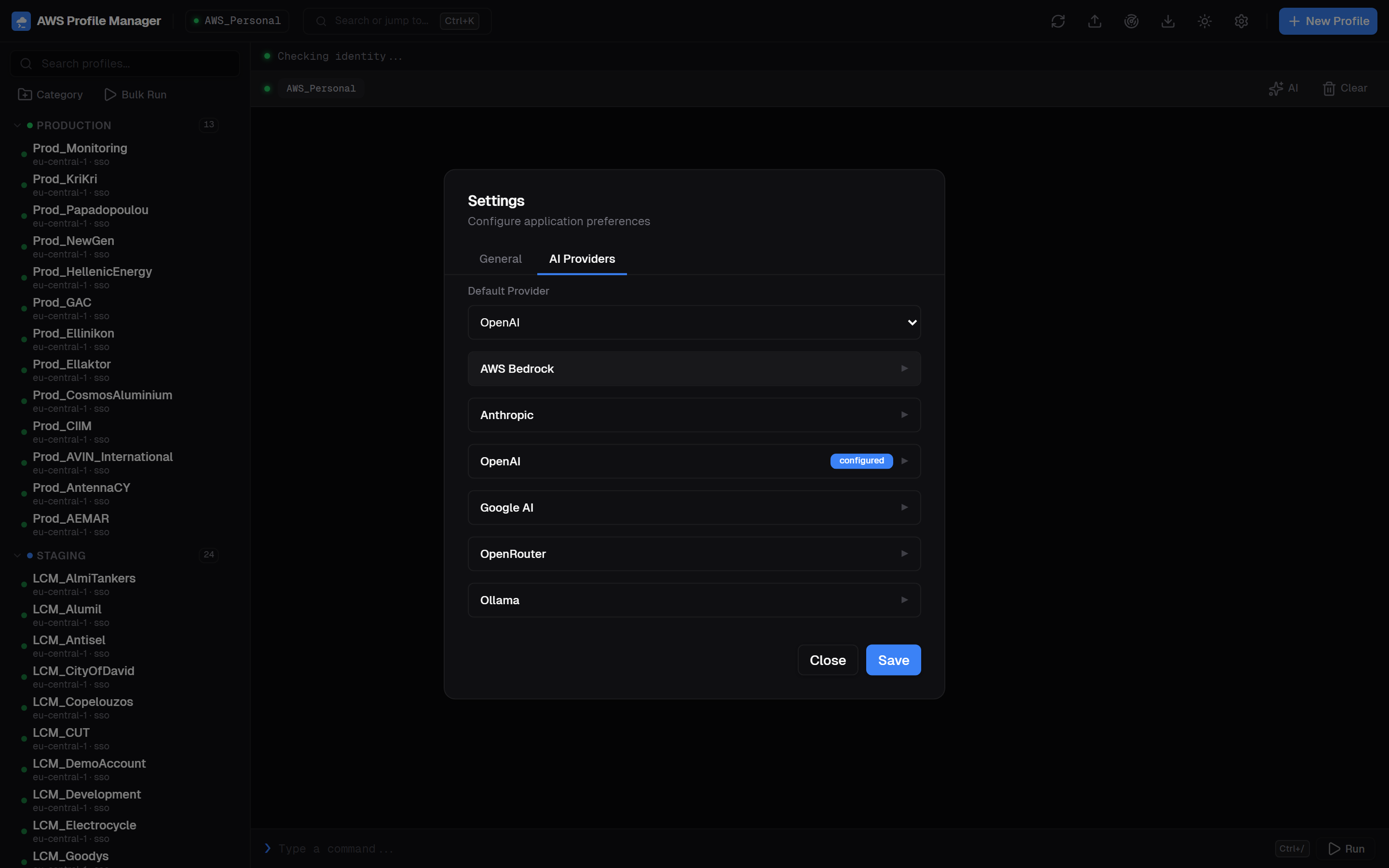The image size is (1389, 868).
Task: Create a New Profile
Action: (1328, 21)
